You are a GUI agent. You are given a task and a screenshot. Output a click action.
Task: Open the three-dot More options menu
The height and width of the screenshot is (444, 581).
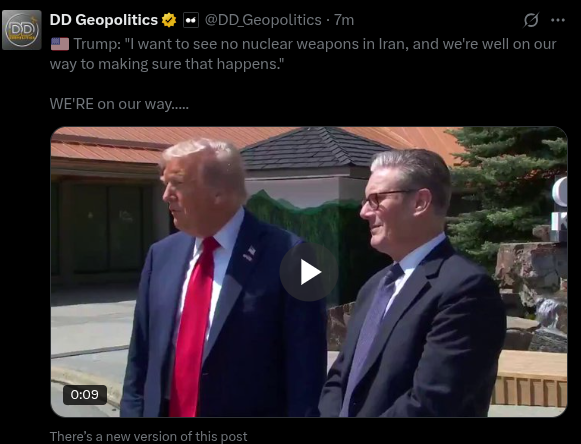(x=558, y=20)
